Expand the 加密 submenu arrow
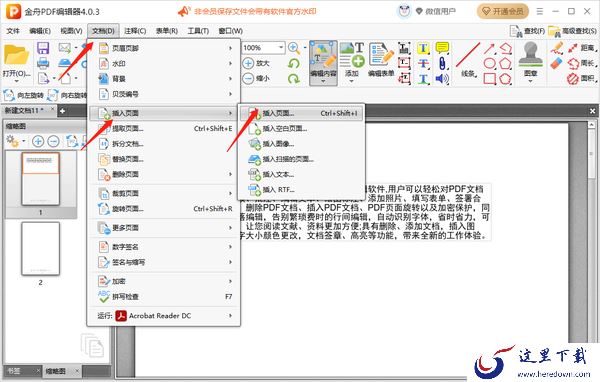Viewport: 600px width, 382px height. [230, 281]
